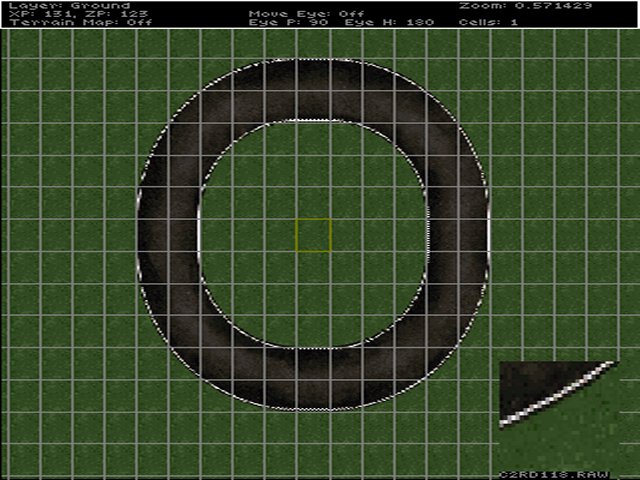
Task: Select the top straight road section
Action: (x=313, y=89)
